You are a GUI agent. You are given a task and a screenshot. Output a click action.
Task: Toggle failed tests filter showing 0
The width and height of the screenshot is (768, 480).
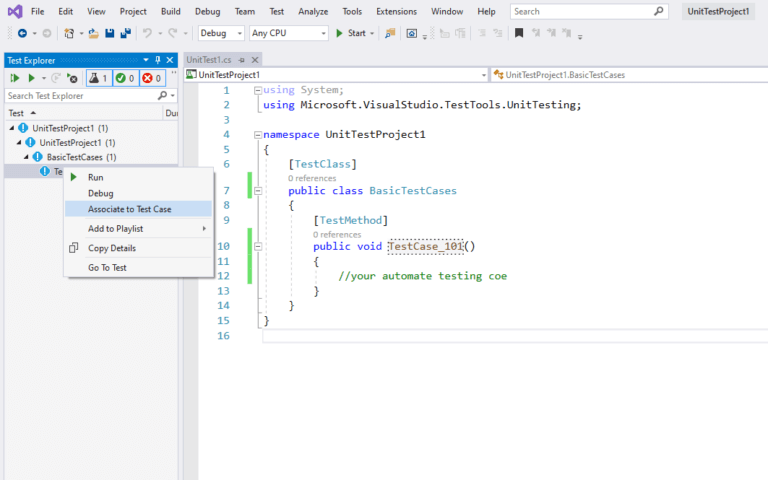(x=152, y=78)
